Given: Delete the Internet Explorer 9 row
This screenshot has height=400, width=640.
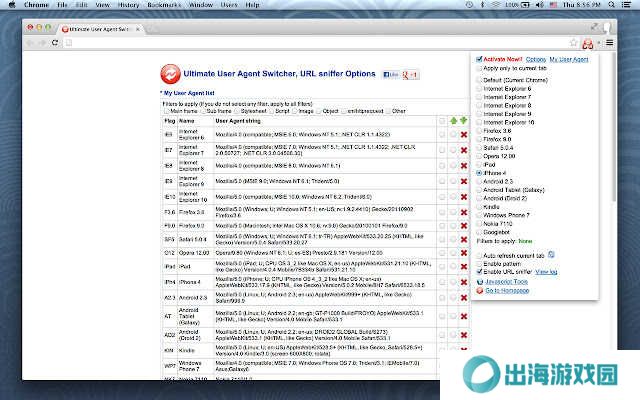Looking at the screenshot, I should [464, 181].
